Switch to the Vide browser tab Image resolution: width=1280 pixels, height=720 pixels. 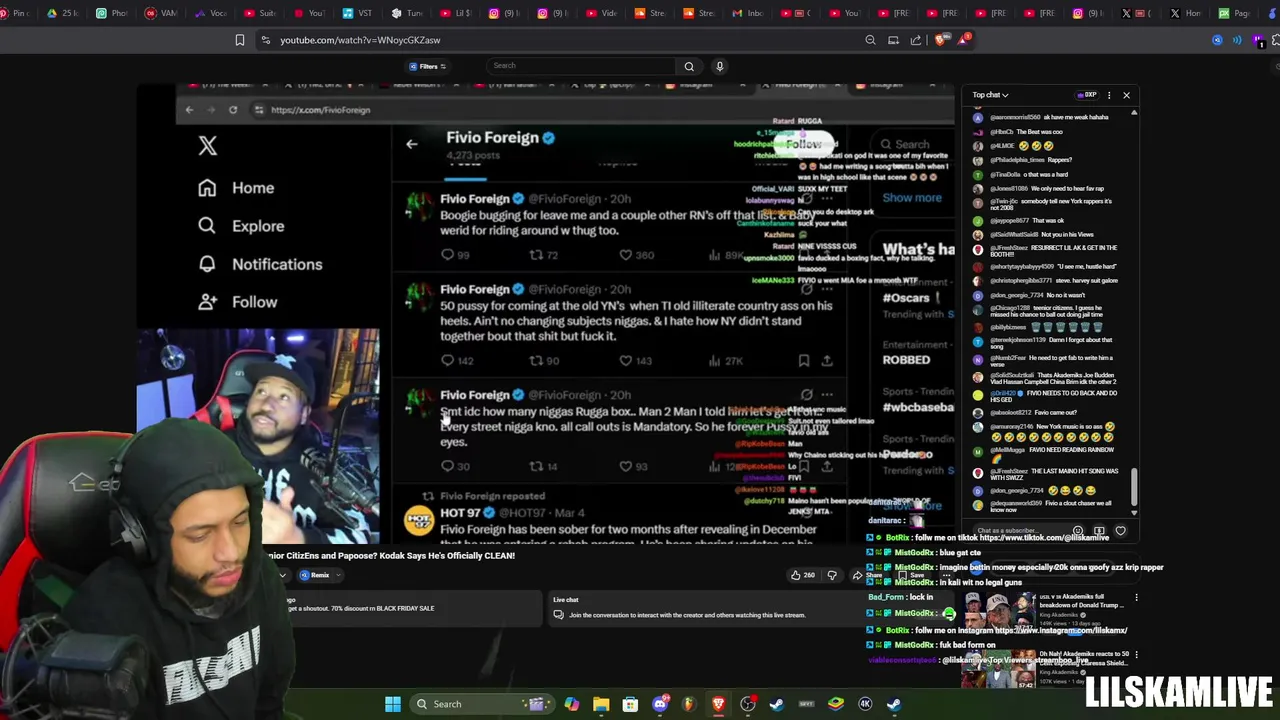tap(602, 13)
